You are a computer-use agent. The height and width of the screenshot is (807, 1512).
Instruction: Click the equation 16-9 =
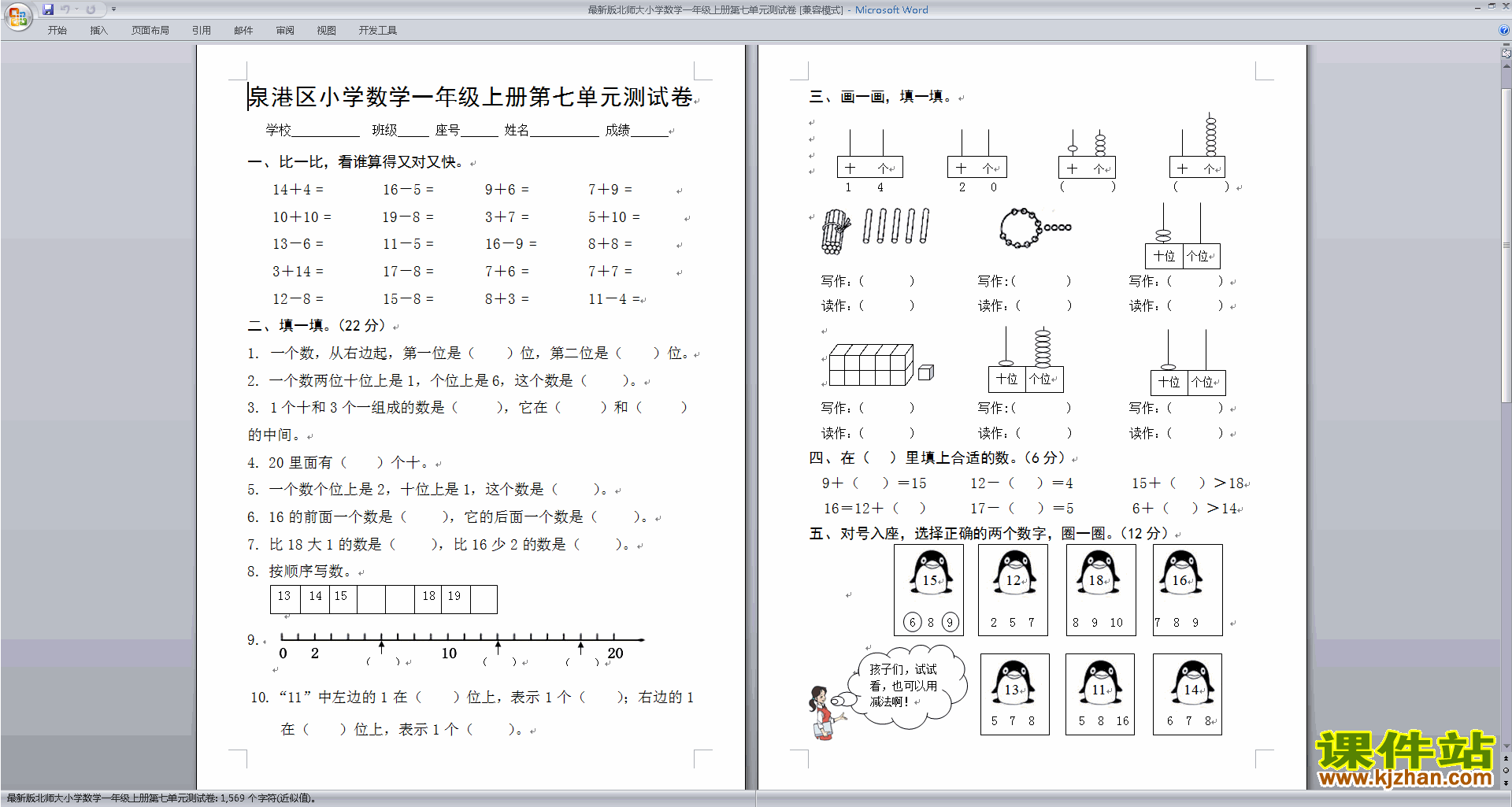tap(510, 244)
